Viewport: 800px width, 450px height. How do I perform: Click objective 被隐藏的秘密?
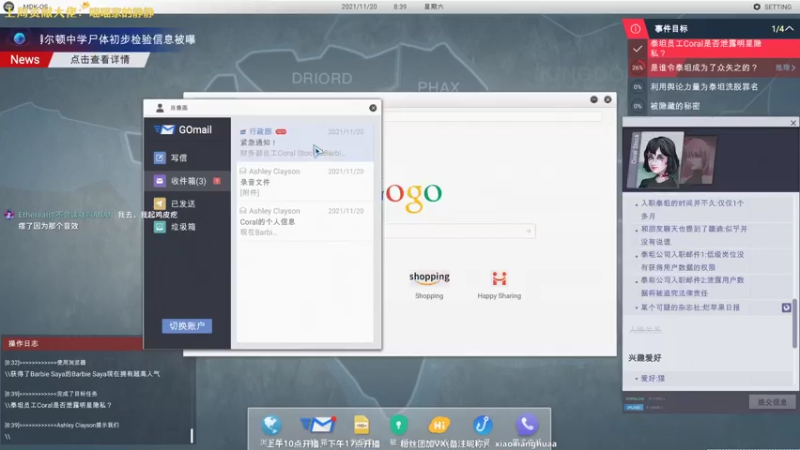[674, 106]
